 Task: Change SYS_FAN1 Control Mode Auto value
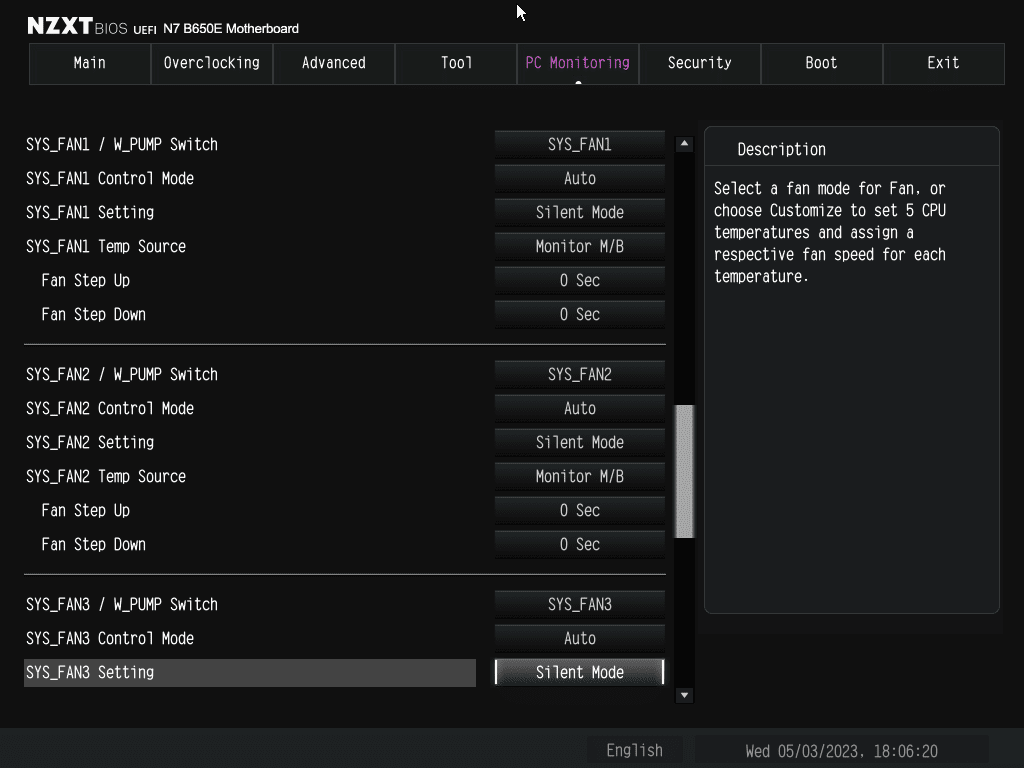click(580, 178)
